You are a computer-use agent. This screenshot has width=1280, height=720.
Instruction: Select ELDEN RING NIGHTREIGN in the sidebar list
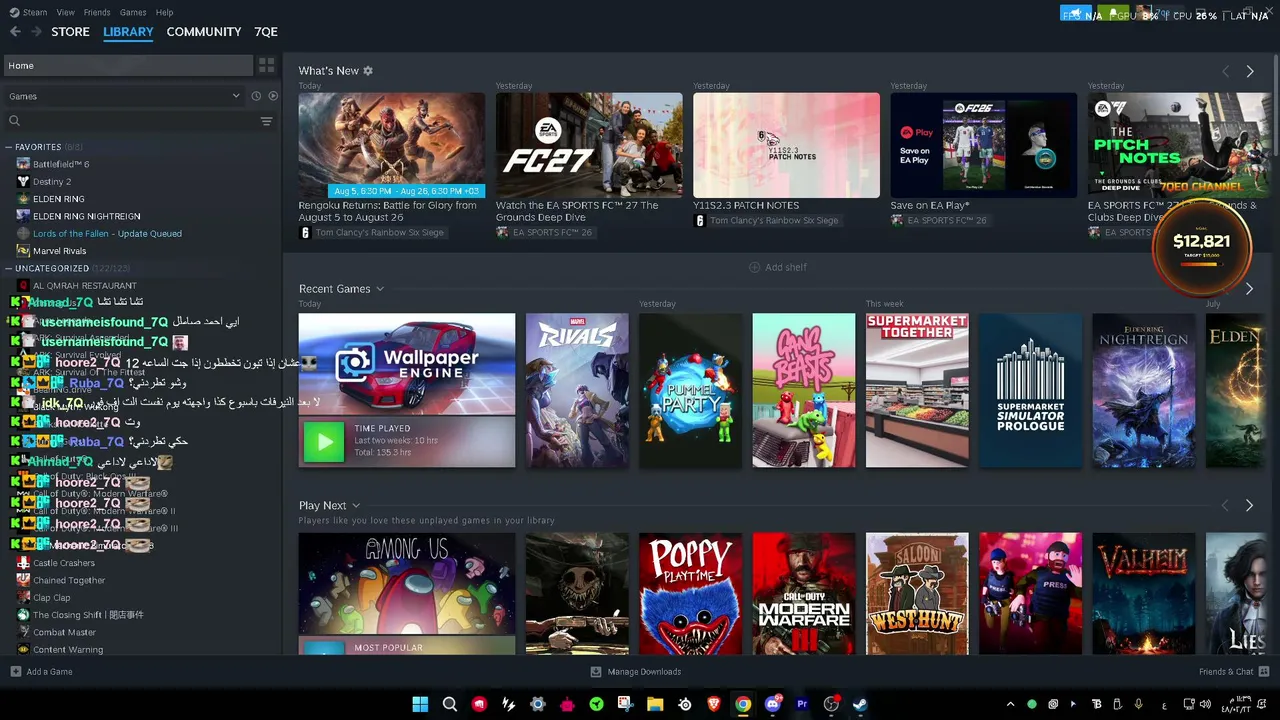tap(86, 216)
